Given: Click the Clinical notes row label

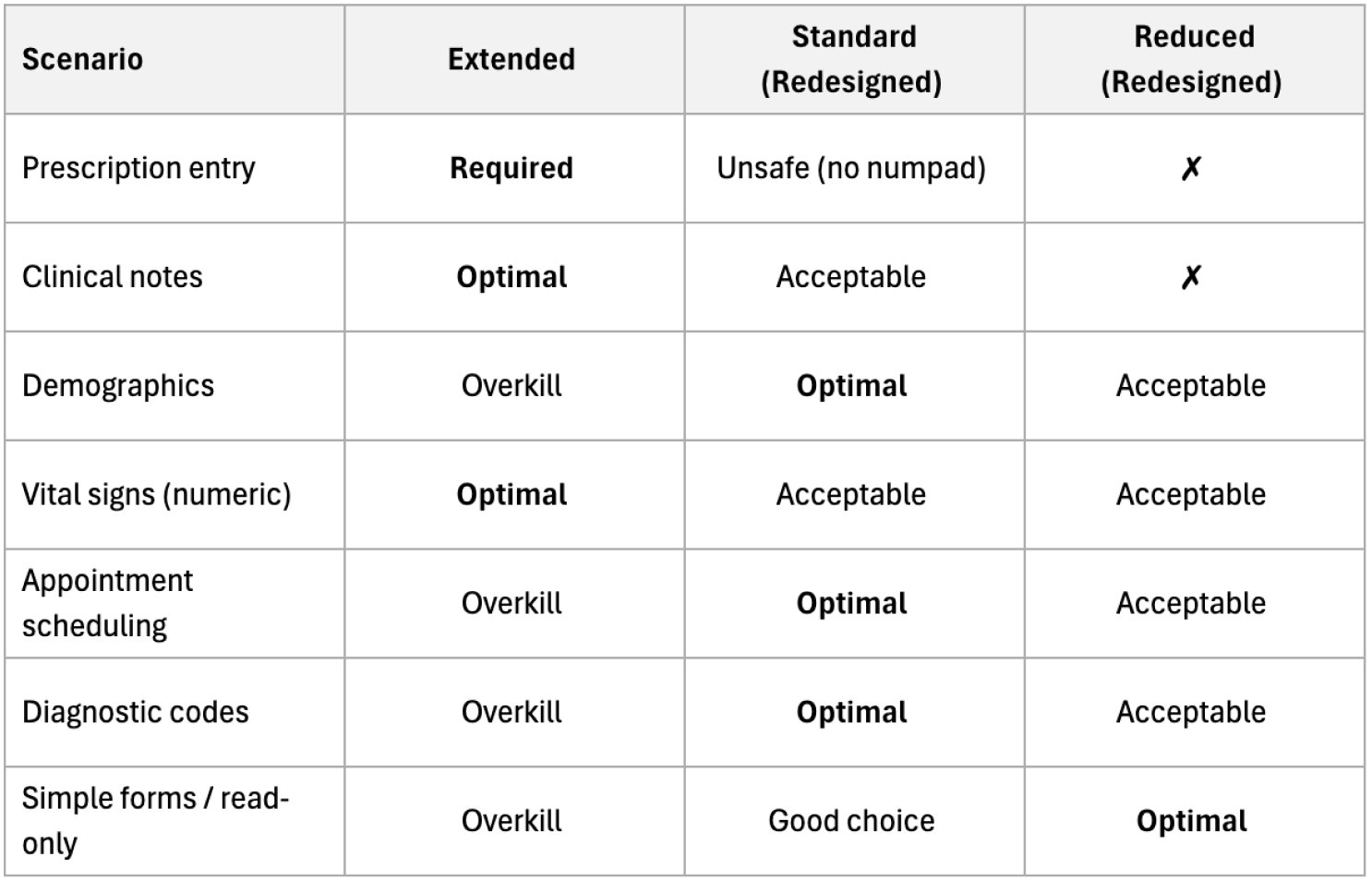Looking at the screenshot, I should coord(113,277).
